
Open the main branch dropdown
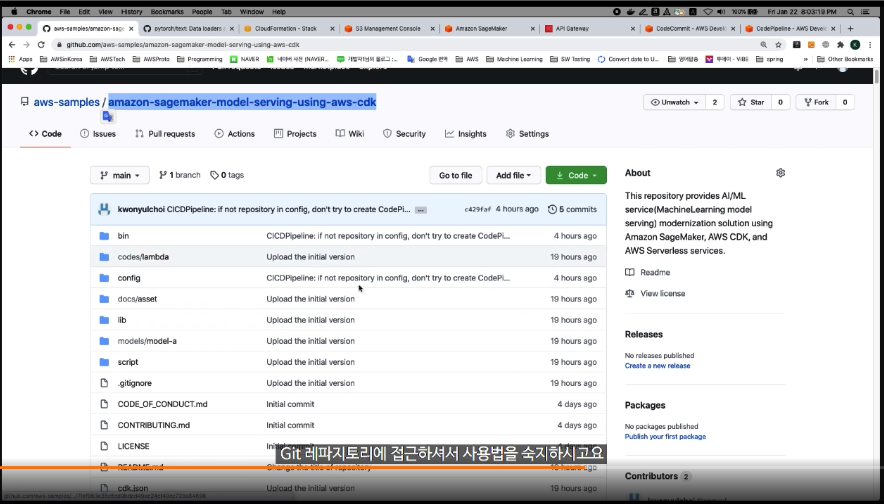tap(120, 175)
